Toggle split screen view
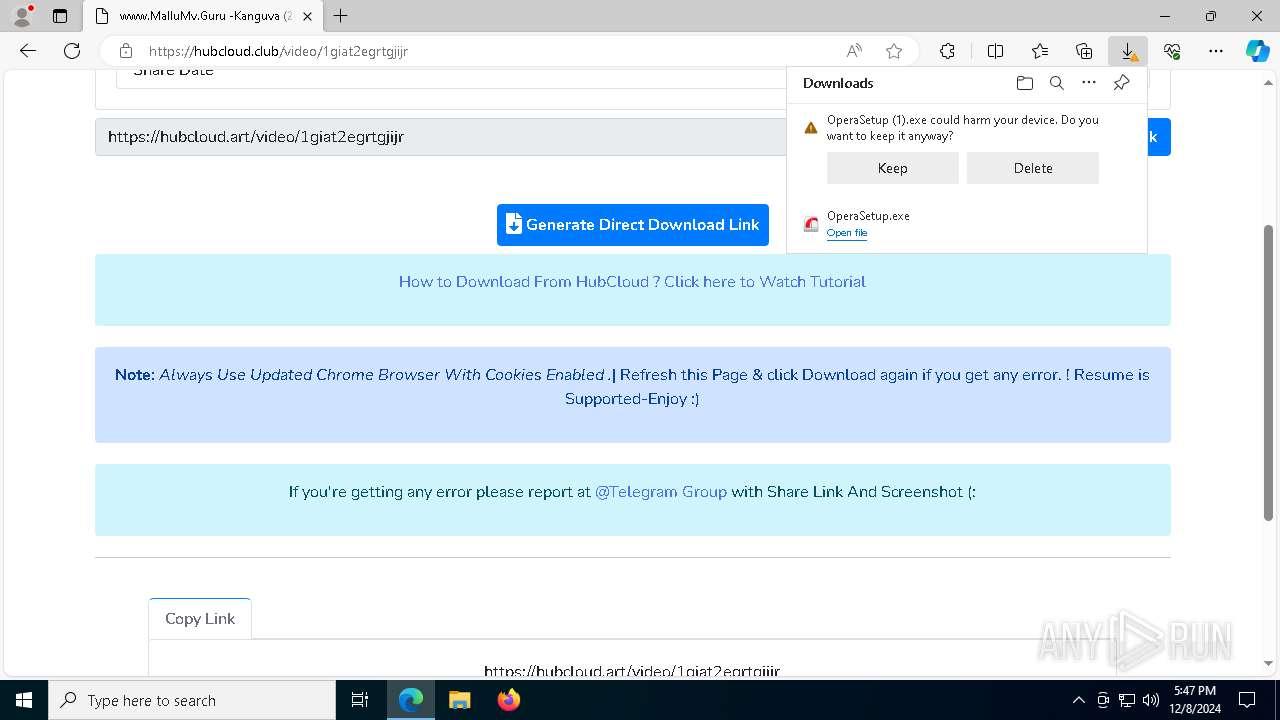This screenshot has height=720, width=1280. point(996,51)
